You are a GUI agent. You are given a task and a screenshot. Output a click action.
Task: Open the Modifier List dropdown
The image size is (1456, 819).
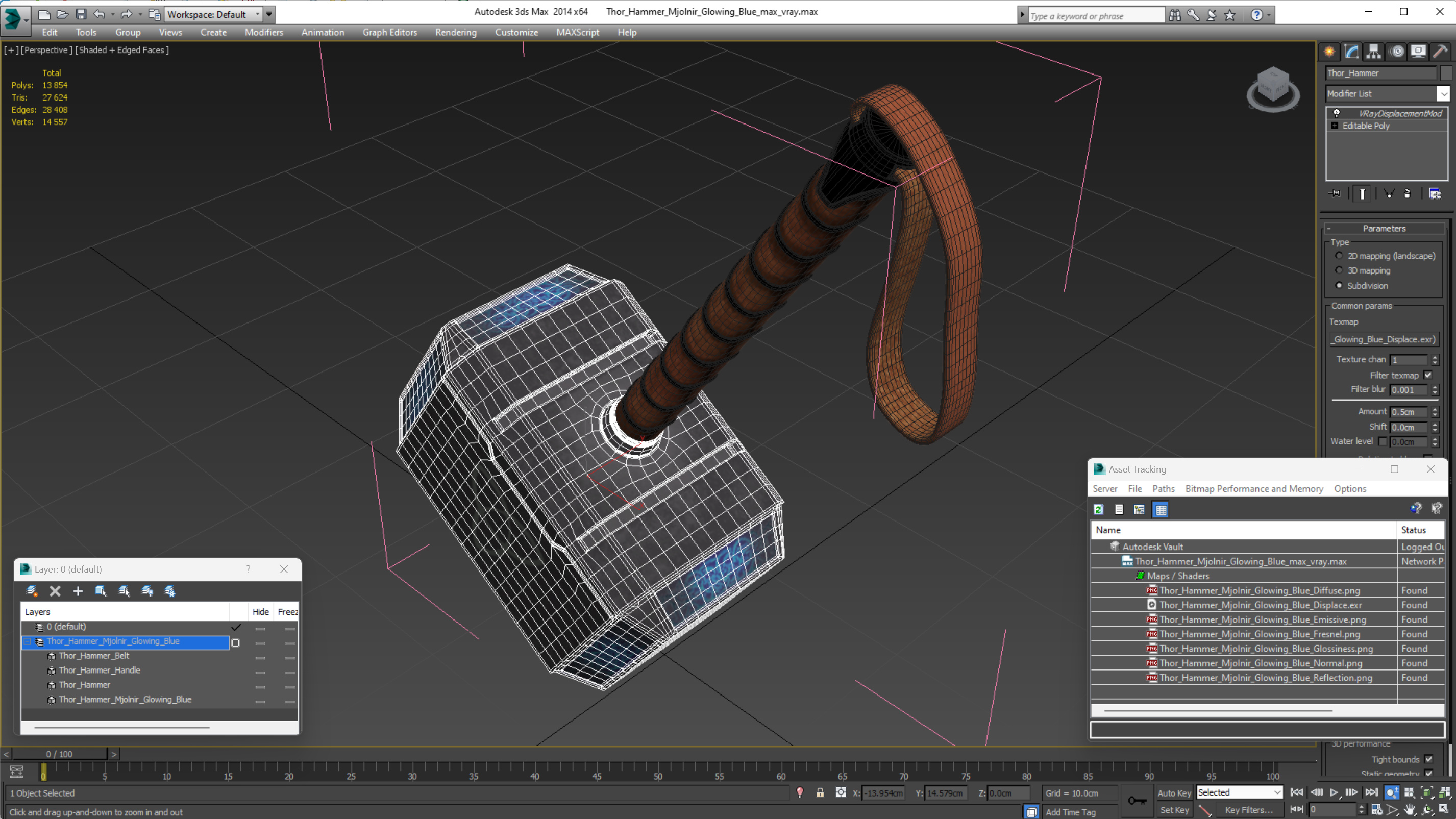tap(1444, 93)
